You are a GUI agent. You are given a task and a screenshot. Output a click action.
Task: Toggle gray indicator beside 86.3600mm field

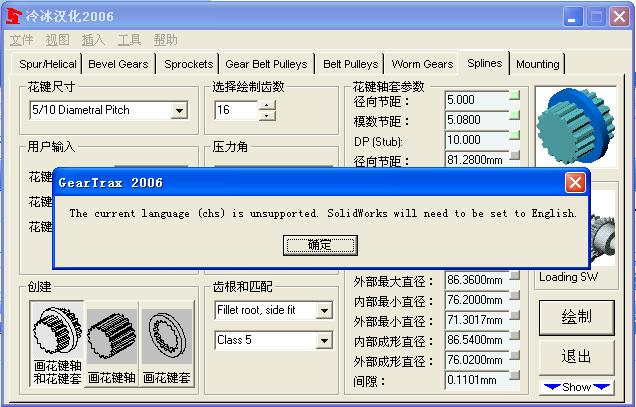pyautogui.click(x=515, y=276)
